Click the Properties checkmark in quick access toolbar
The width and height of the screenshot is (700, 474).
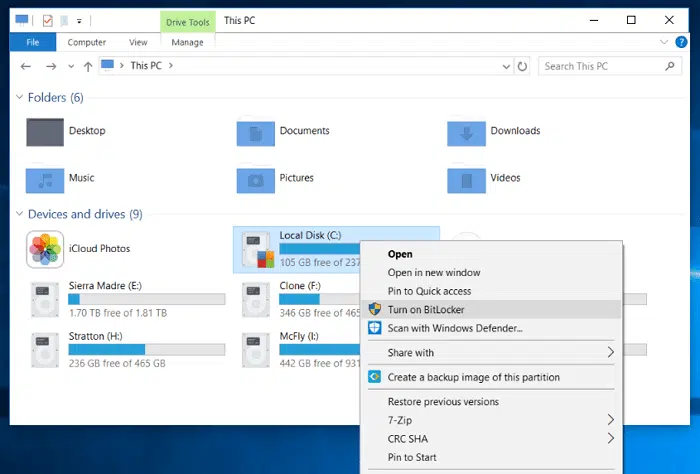click(47, 20)
